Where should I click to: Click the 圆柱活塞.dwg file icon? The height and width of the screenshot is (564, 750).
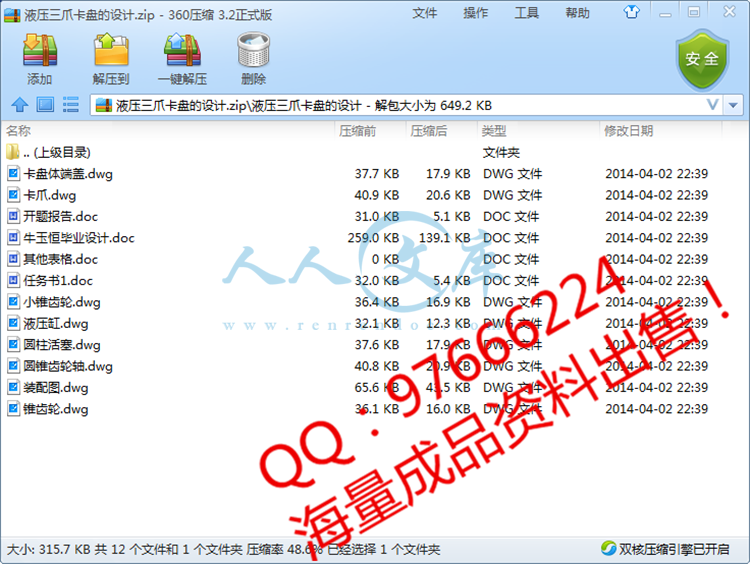click(13, 344)
